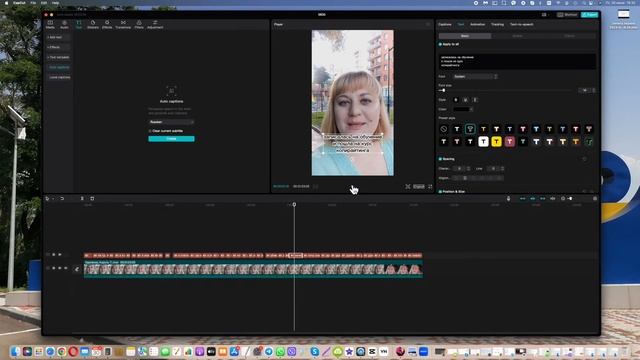
Task: Click the fullscreen icon in player
Action: tap(430, 187)
